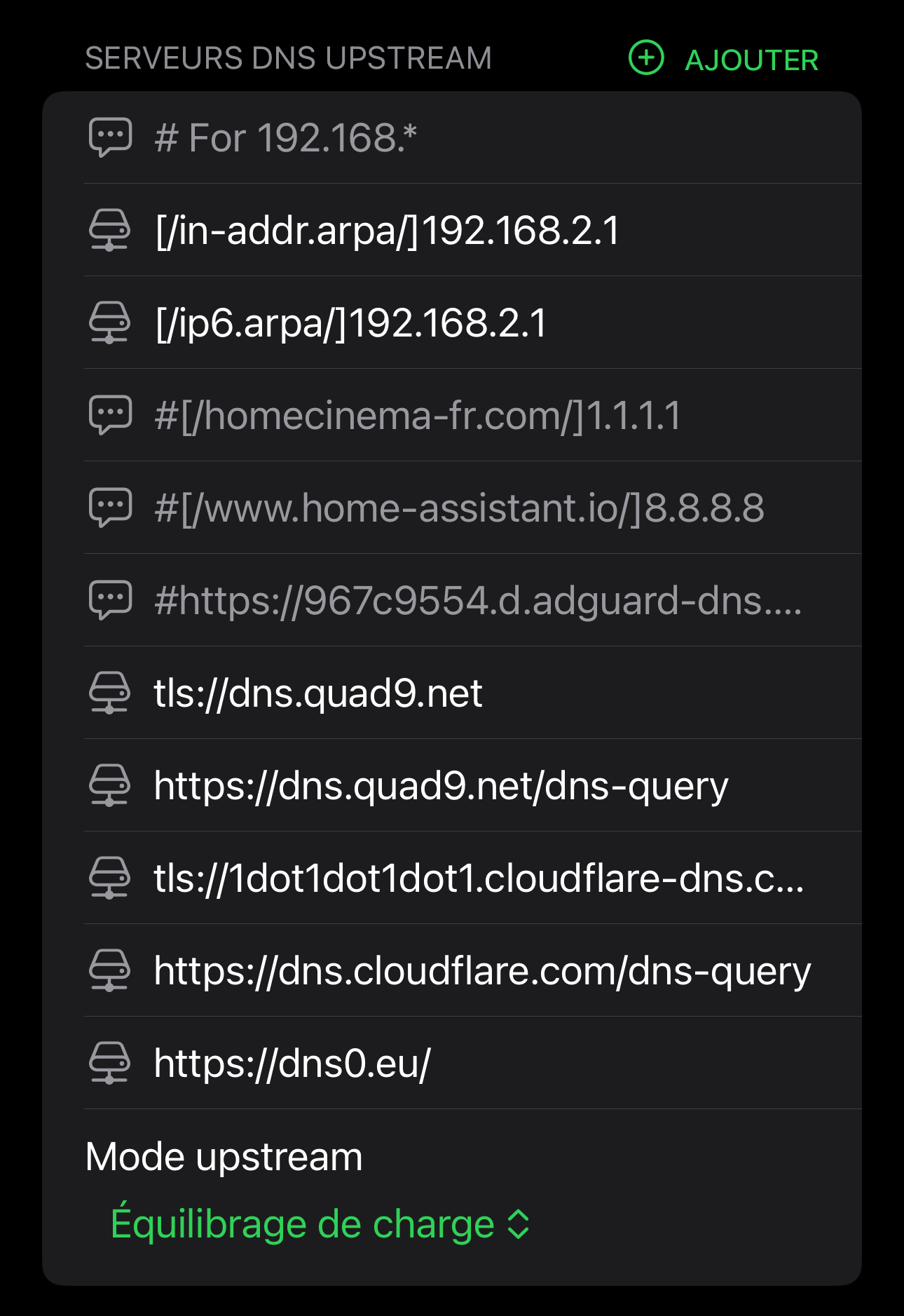This screenshot has height=1316, width=904.
Task: Open the #[/homecinema-fr.com/]1.1.1.1 commented entry
Action: pos(418,415)
